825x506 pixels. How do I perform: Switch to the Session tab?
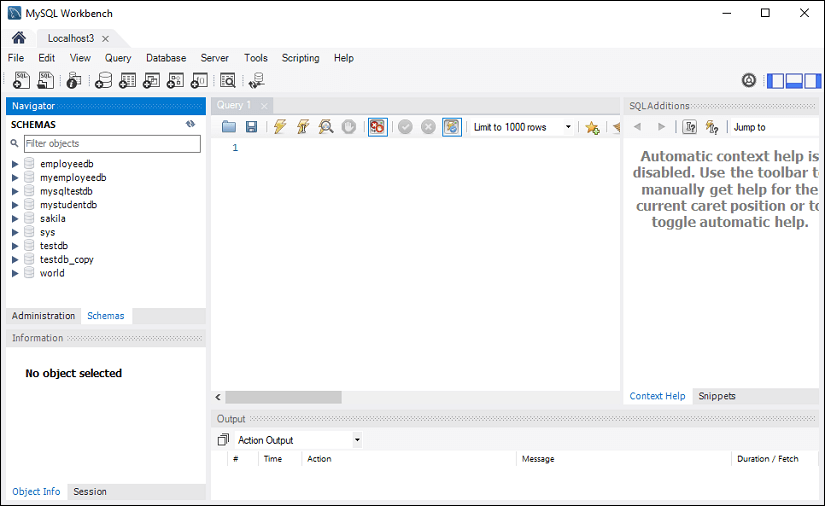(90, 492)
